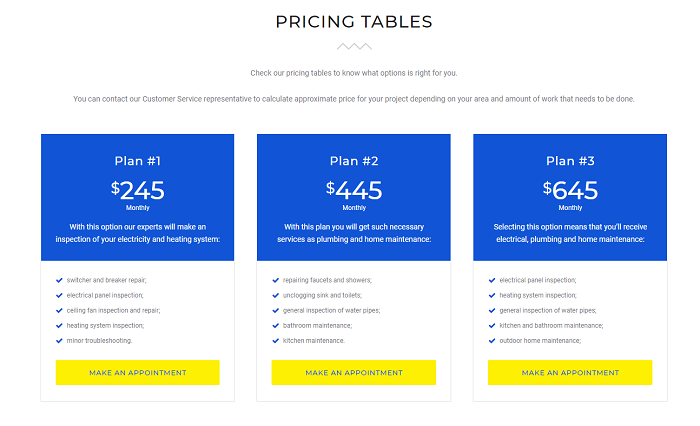700x426 pixels.
Task: Click the $645 price in Plan #3
Action: [x=570, y=190]
